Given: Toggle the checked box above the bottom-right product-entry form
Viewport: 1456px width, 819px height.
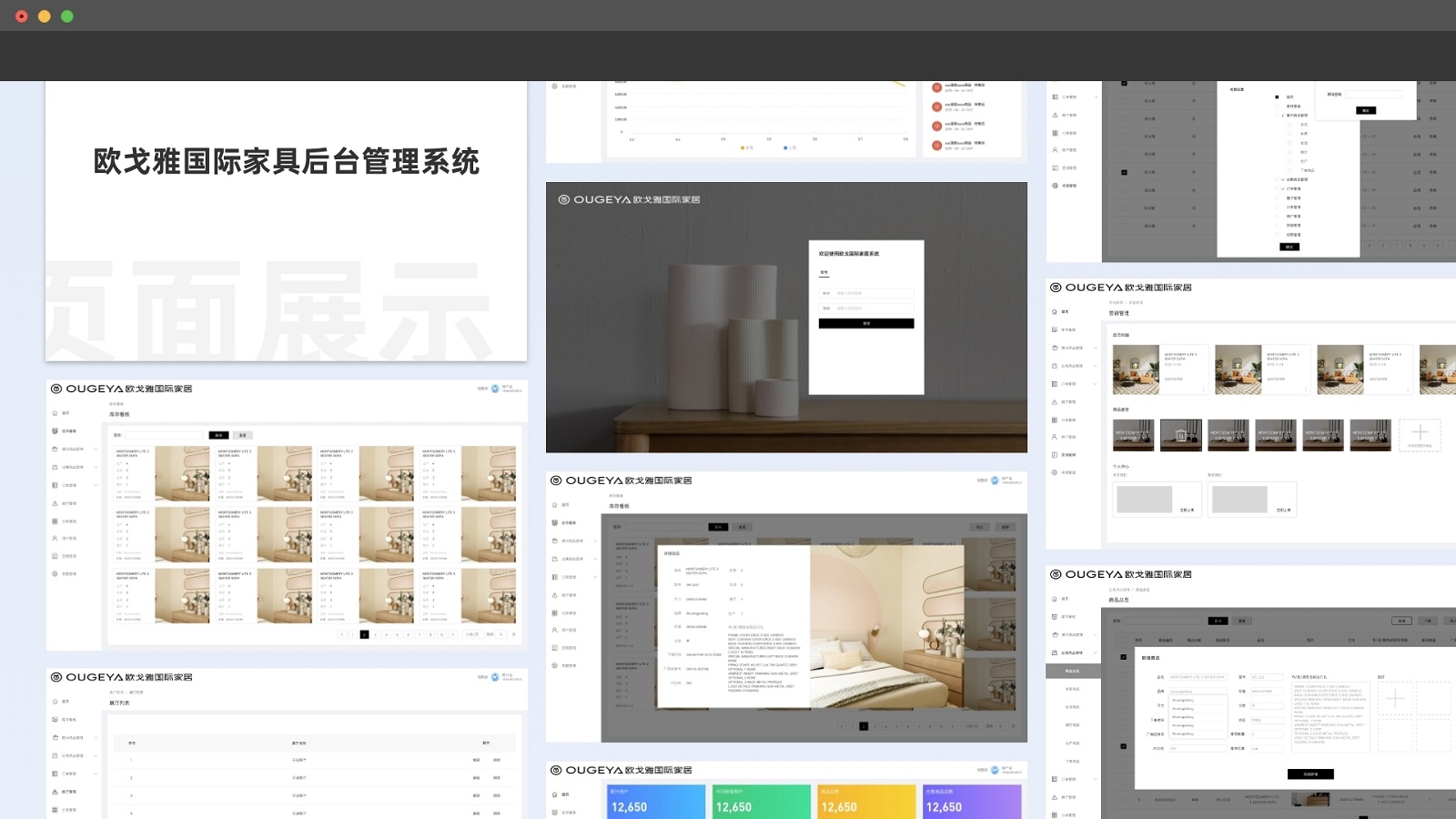Looking at the screenshot, I should coord(1123,657).
